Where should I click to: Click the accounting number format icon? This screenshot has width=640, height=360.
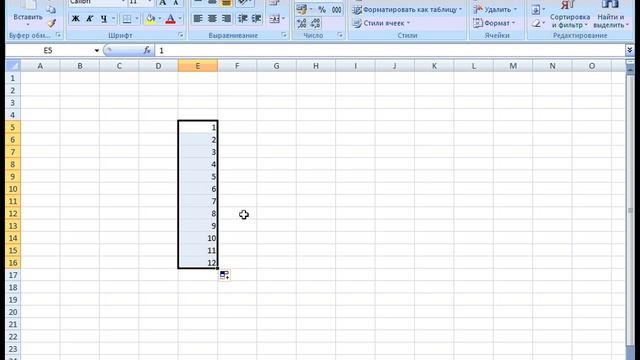(x=302, y=9)
